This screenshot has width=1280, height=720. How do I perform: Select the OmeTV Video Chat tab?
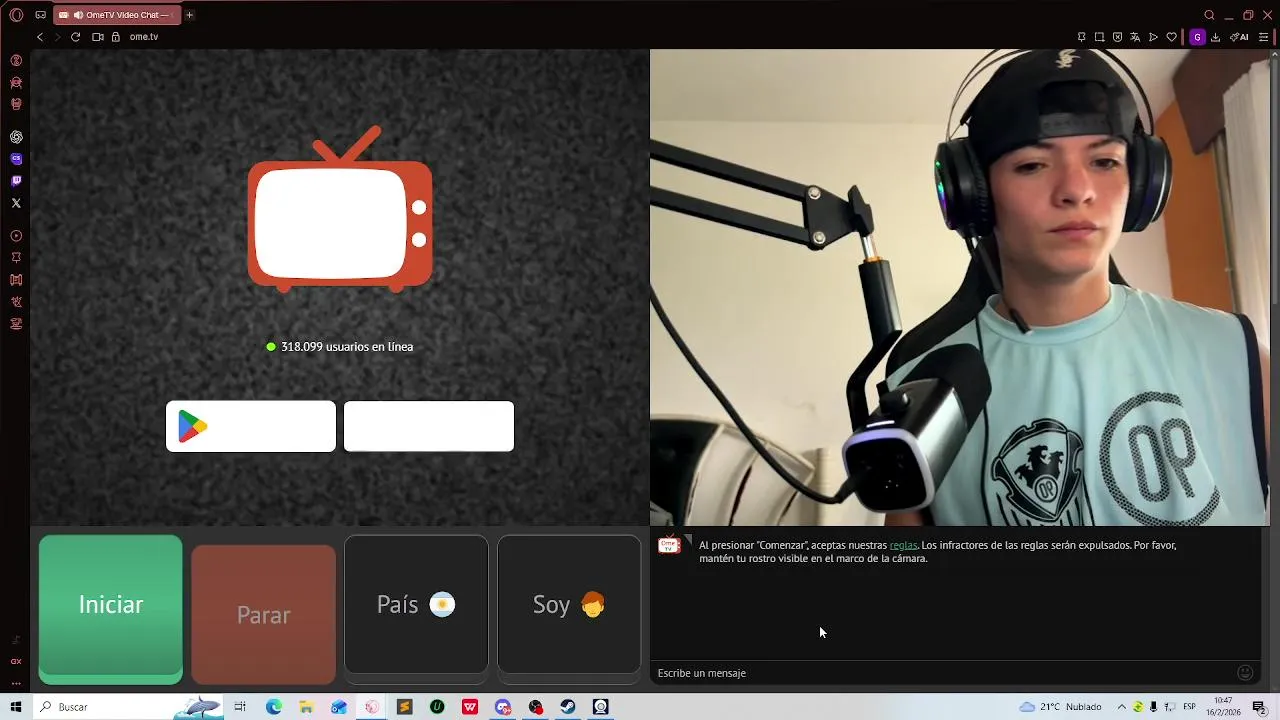117,15
